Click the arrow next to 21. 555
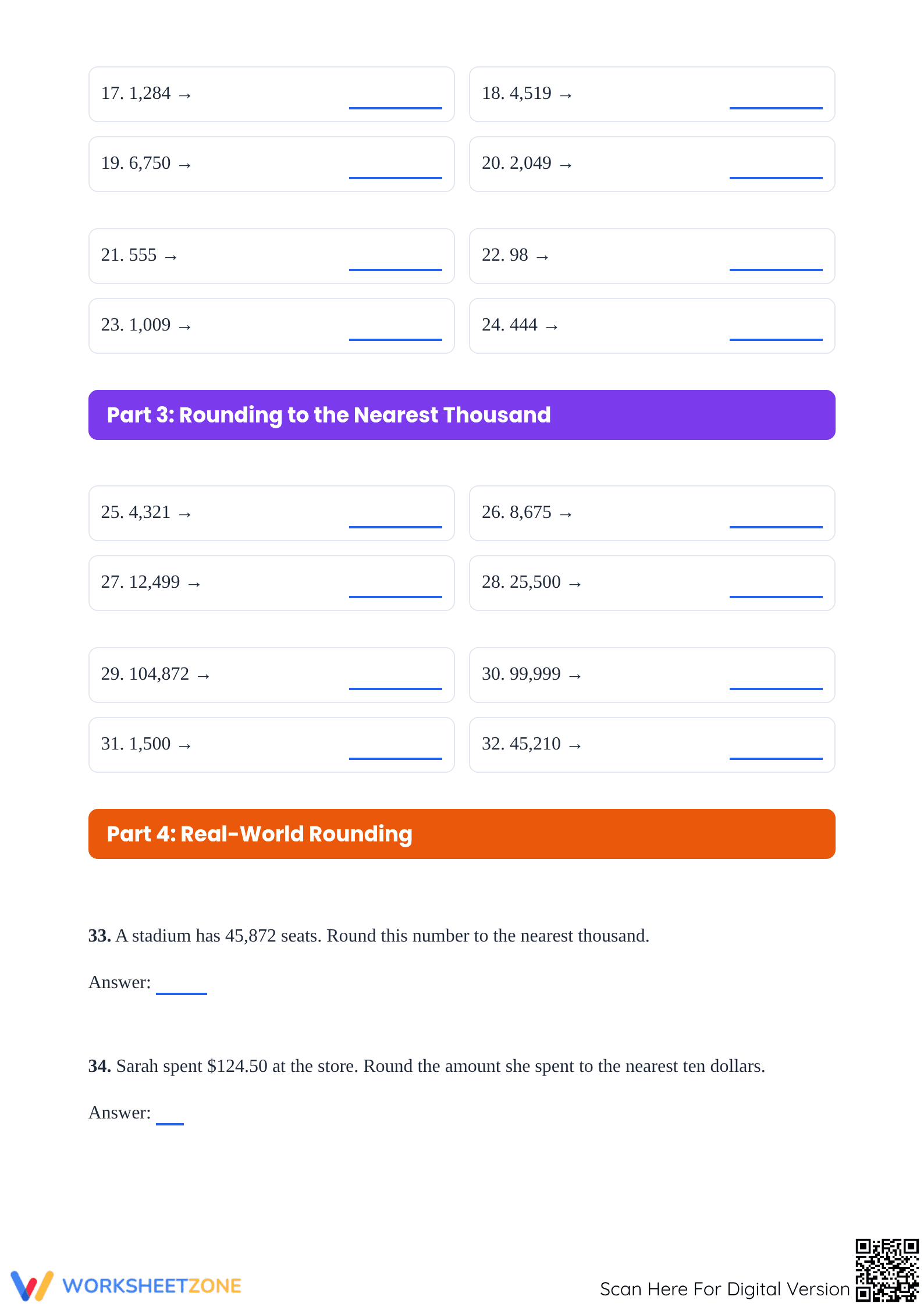The width and height of the screenshot is (924, 1307). (170, 257)
